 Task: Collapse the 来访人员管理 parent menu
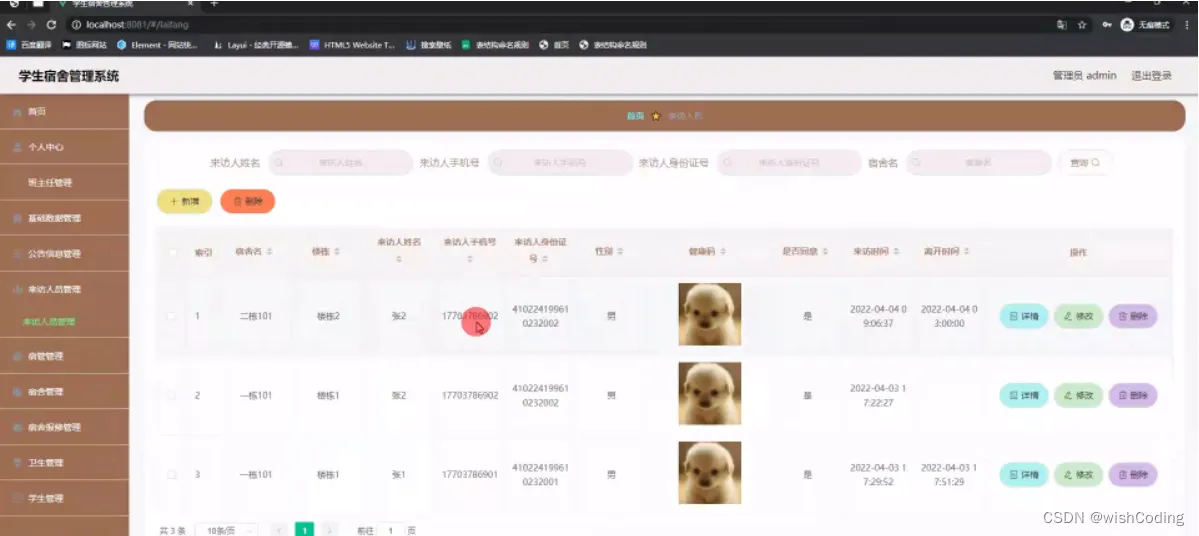64,289
